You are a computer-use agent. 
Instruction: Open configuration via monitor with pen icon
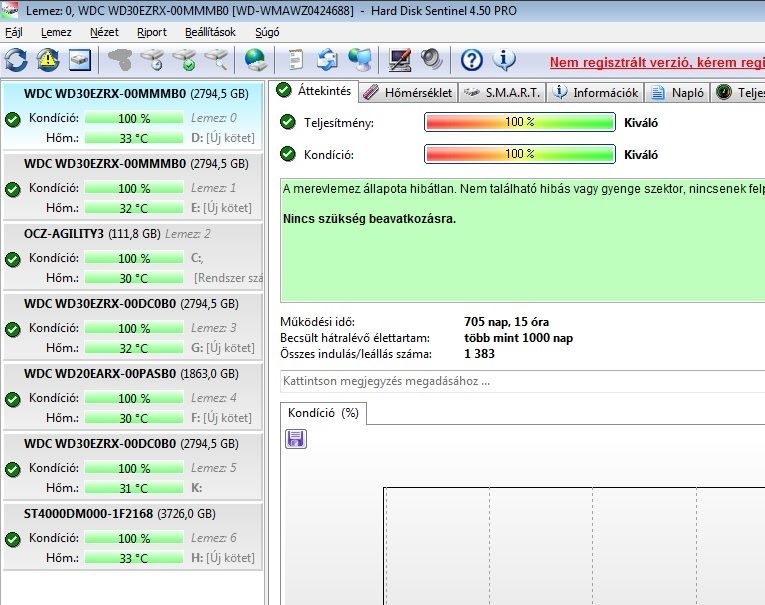point(400,60)
